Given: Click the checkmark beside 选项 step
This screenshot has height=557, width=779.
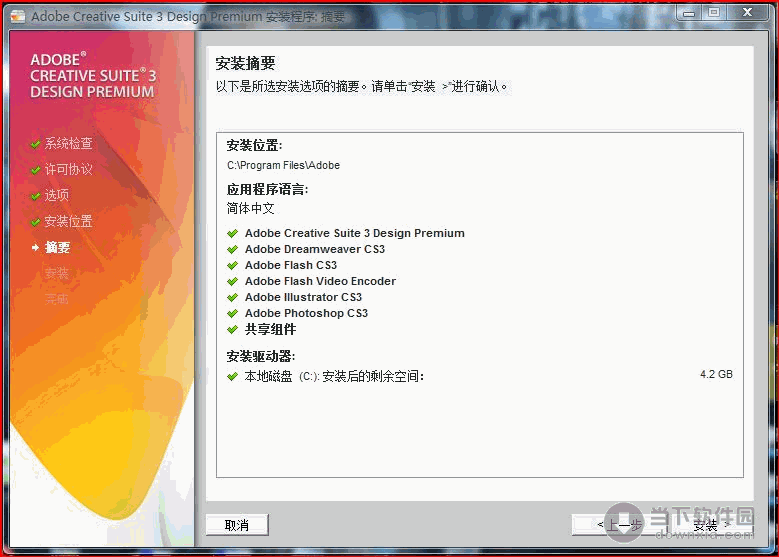Looking at the screenshot, I should 35,196.
